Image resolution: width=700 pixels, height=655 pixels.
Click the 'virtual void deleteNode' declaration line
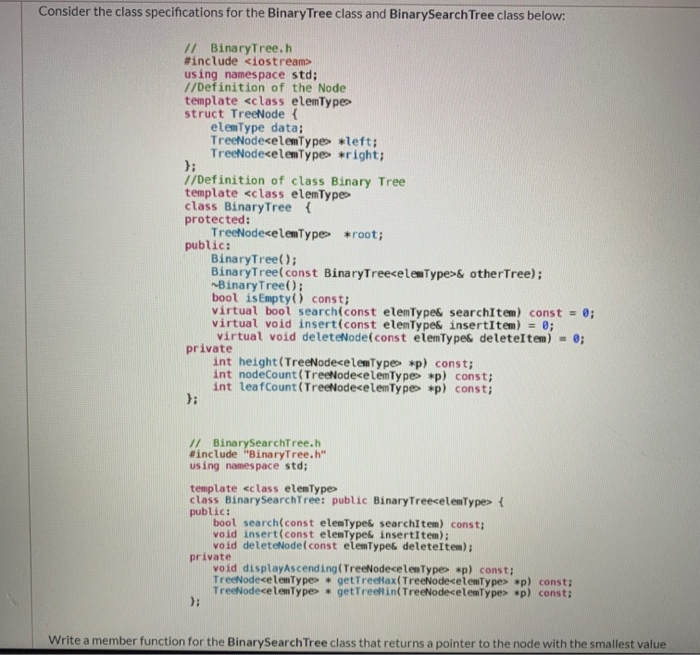400,338
